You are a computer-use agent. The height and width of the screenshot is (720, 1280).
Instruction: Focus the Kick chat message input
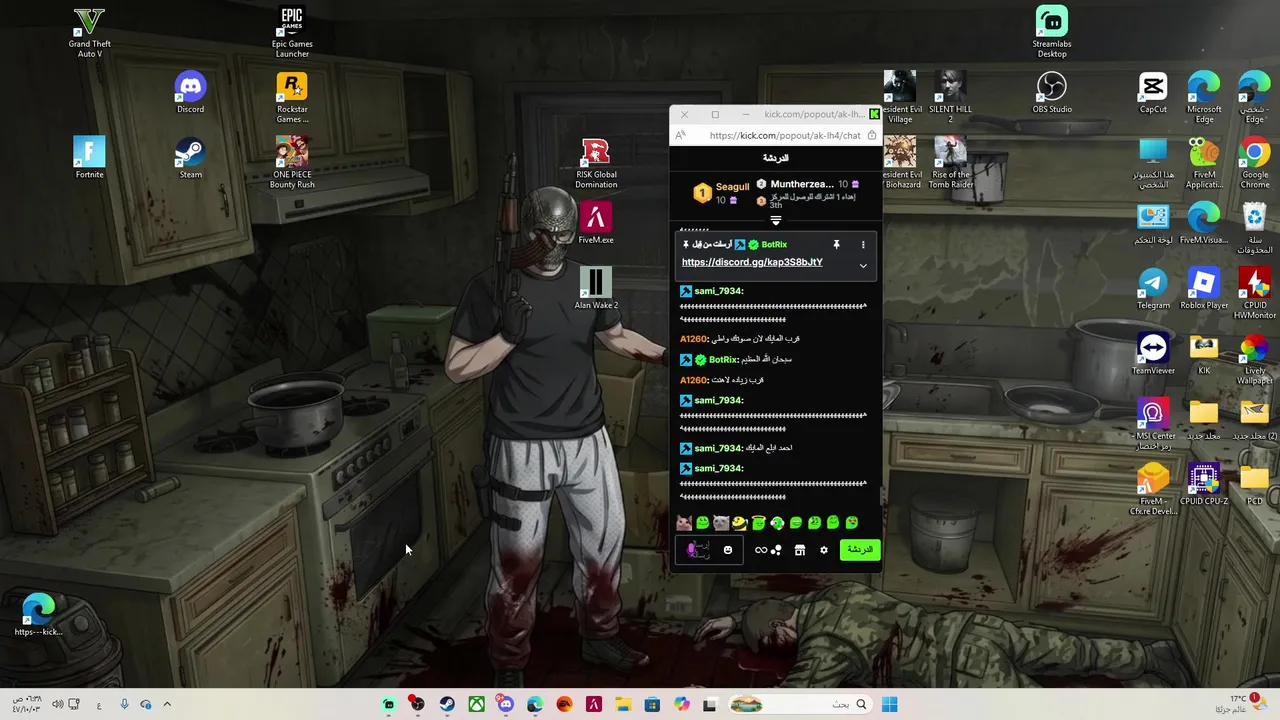708,550
